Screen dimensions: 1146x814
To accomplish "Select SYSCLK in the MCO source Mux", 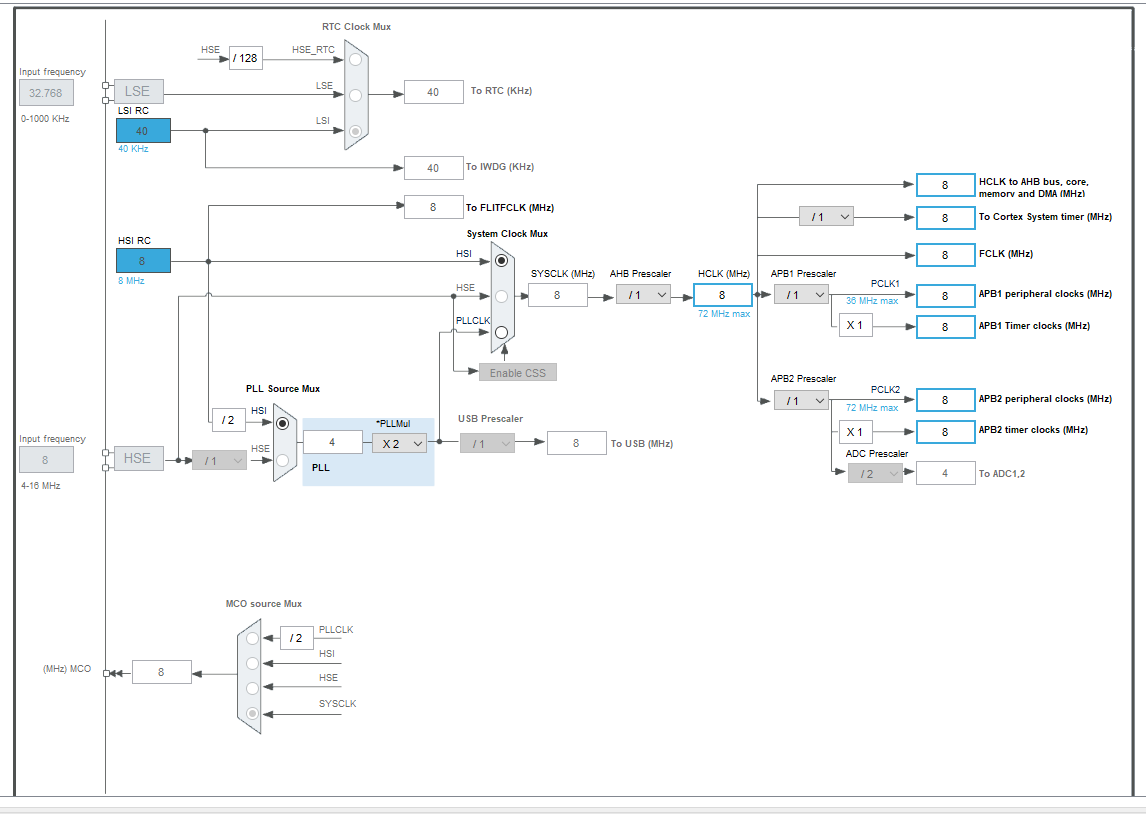I will [x=250, y=711].
